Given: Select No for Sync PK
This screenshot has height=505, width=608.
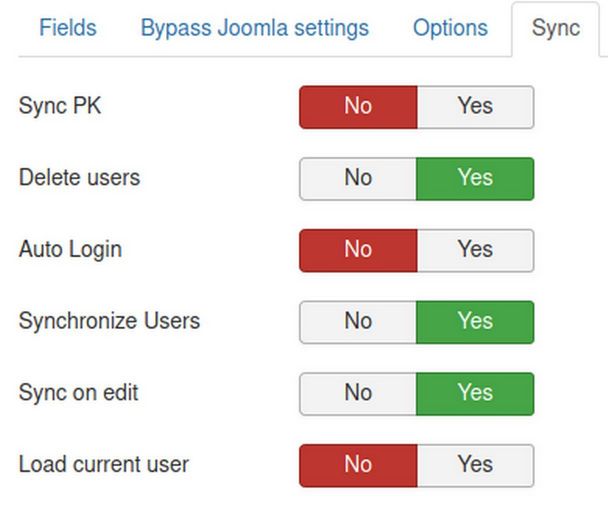Looking at the screenshot, I should point(358,106).
